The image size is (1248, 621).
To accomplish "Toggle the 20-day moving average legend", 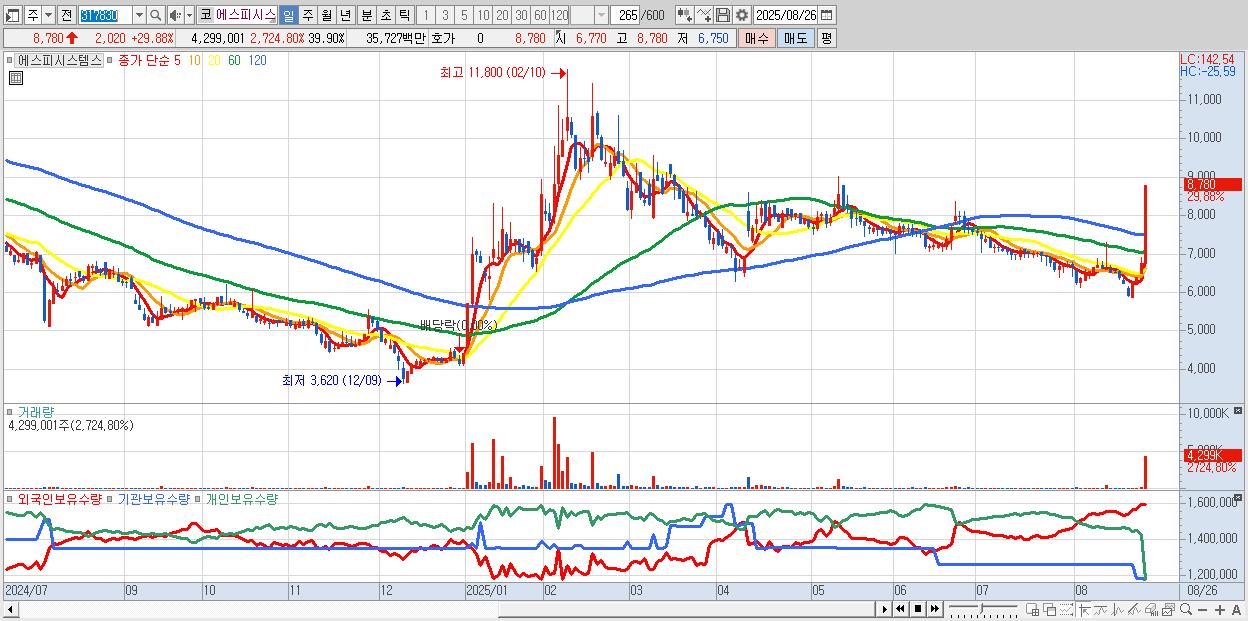I will tap(214, 61).
